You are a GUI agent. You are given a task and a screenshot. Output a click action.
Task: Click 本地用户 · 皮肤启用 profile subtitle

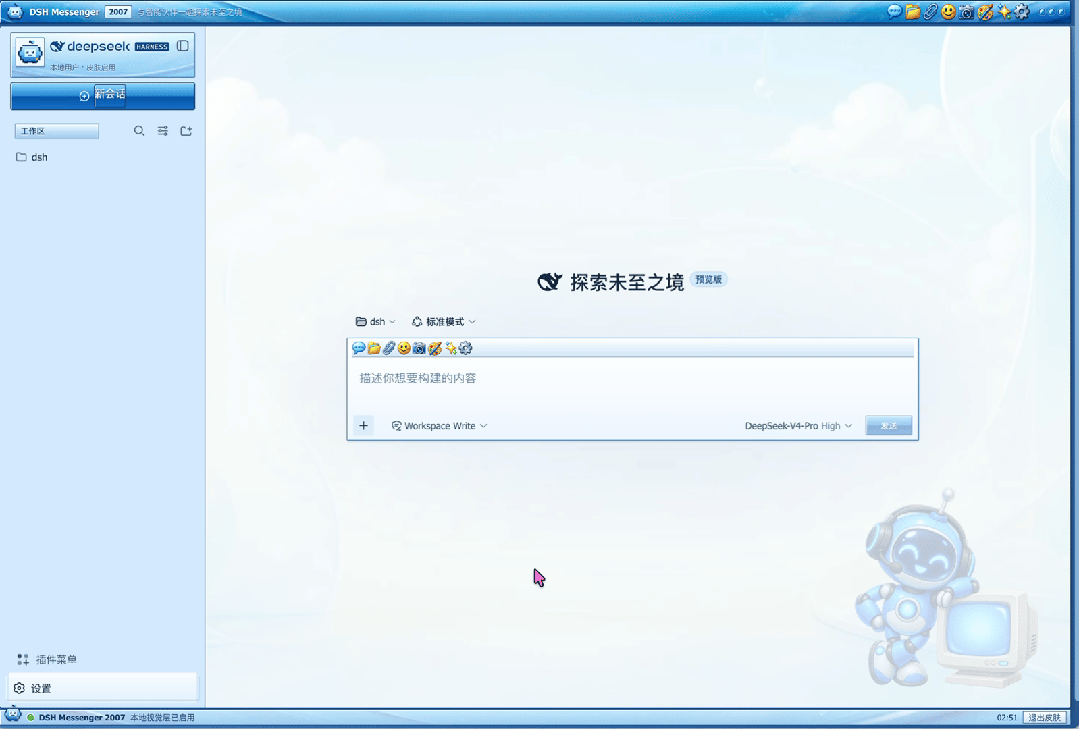[83, 67]
